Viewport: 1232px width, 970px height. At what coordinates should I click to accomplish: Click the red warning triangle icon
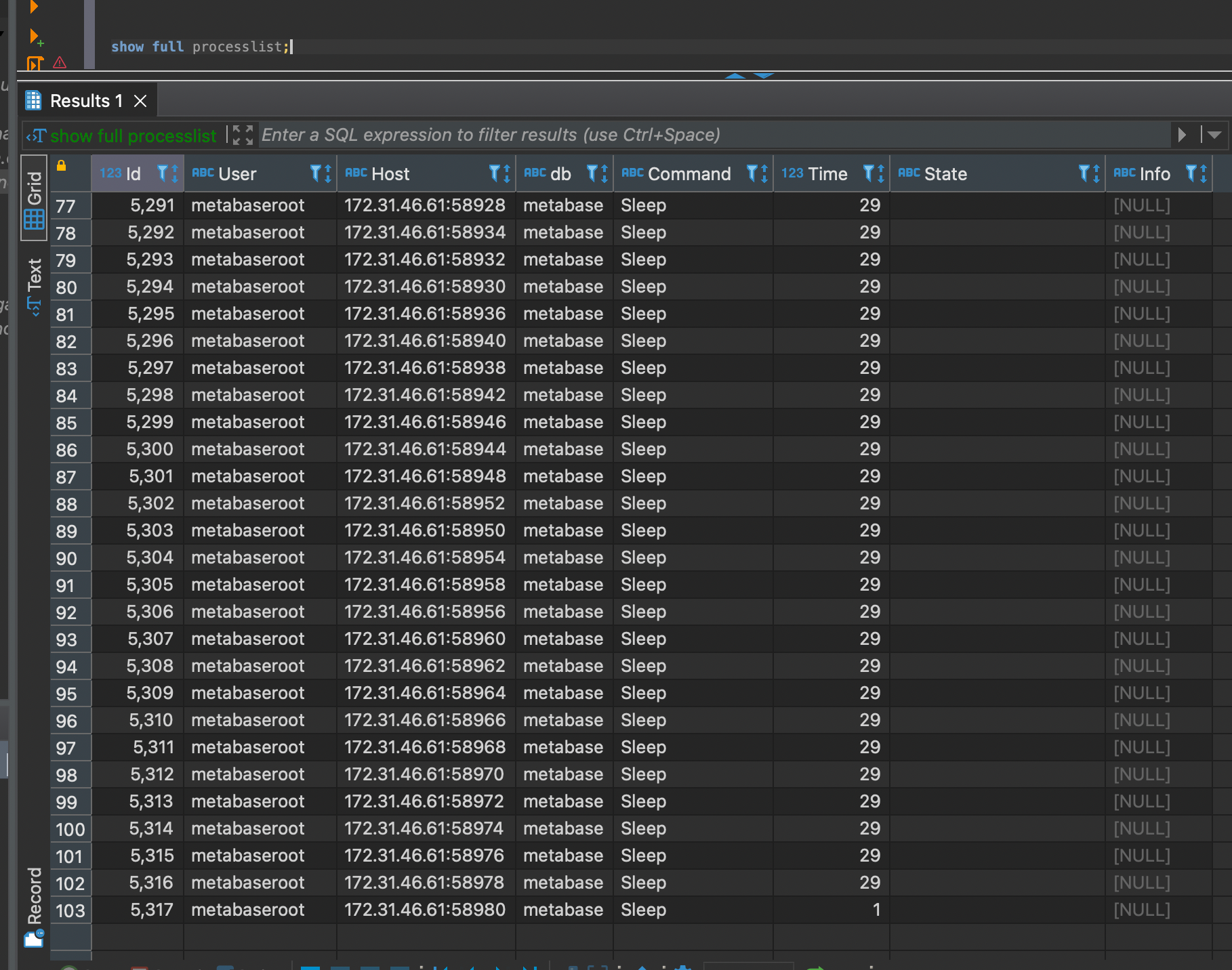60,63
